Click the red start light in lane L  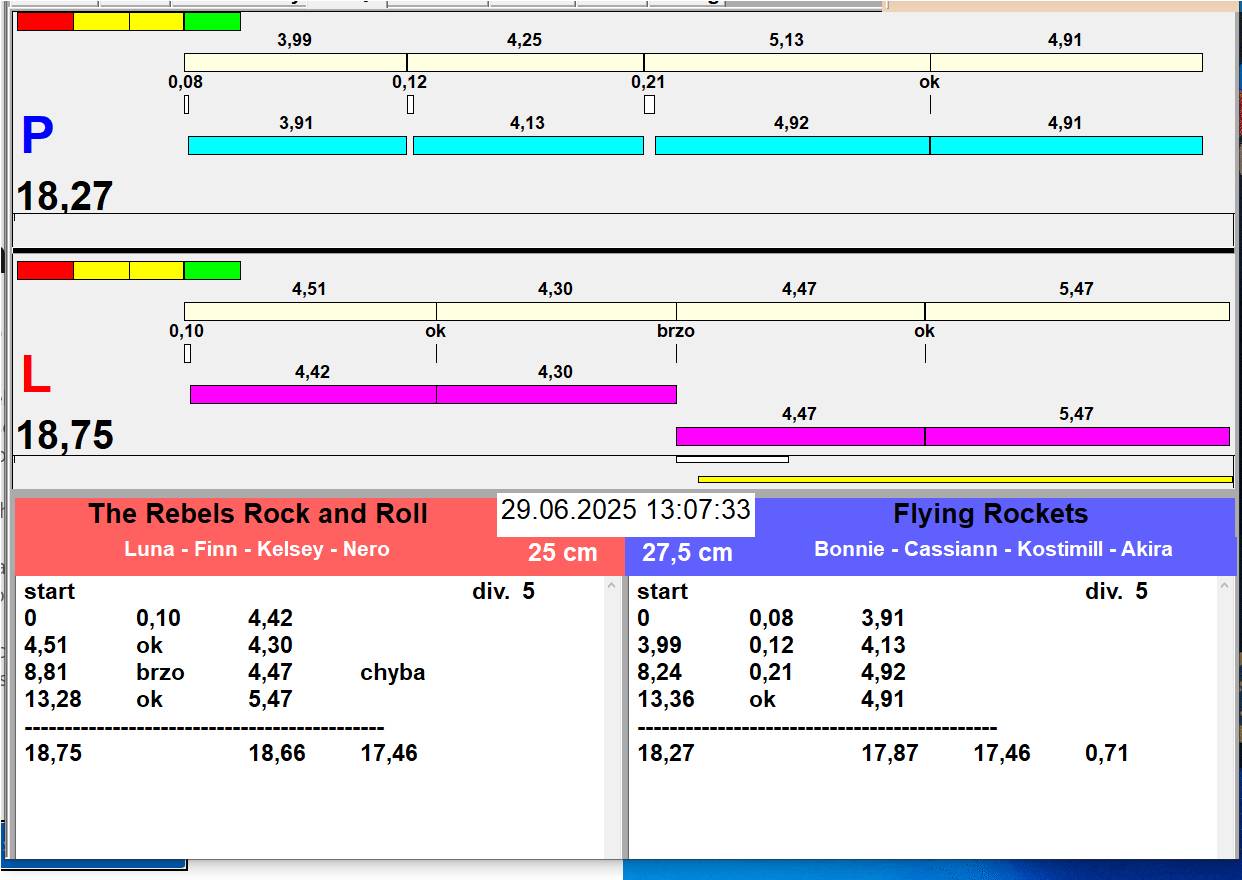45,271
